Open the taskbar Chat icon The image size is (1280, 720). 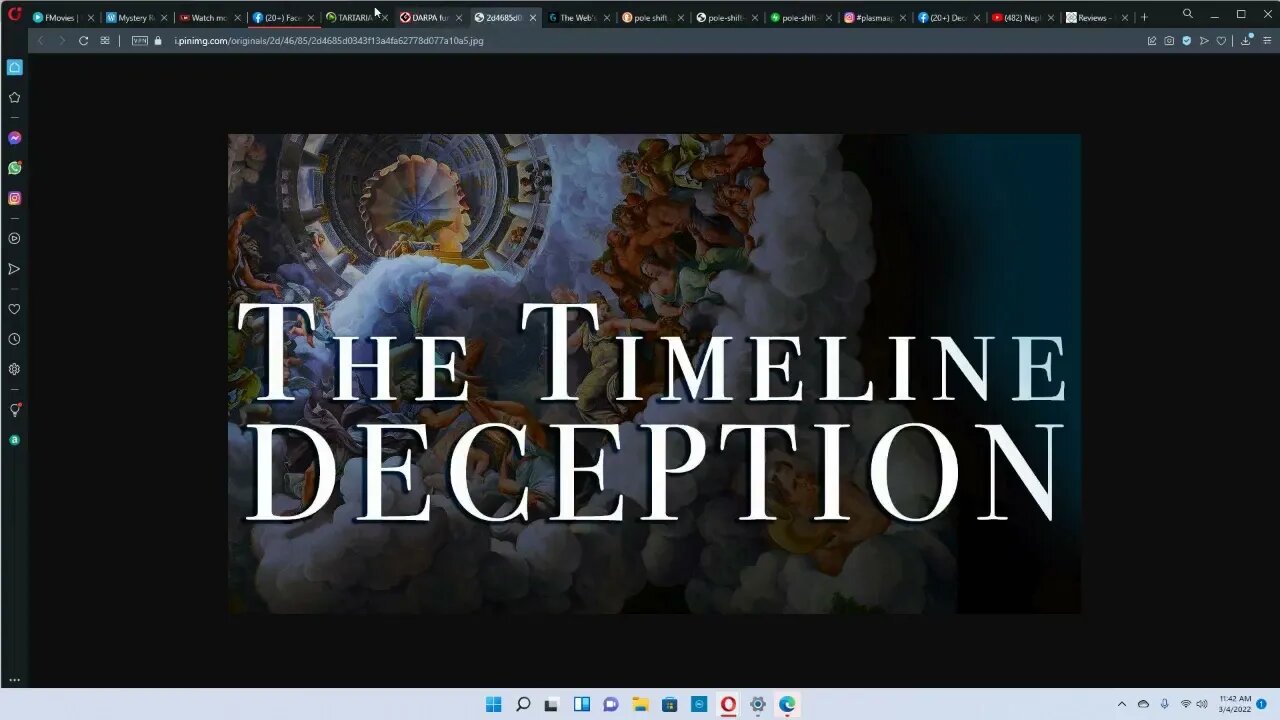(x=611, y=704)
